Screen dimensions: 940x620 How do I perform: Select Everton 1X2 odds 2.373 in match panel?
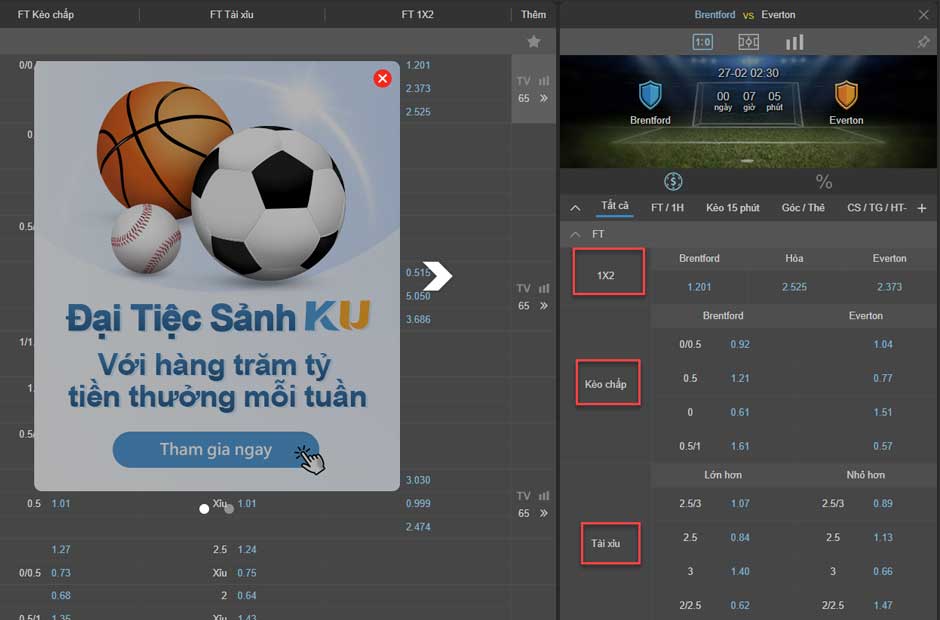[x=889, y=287]
